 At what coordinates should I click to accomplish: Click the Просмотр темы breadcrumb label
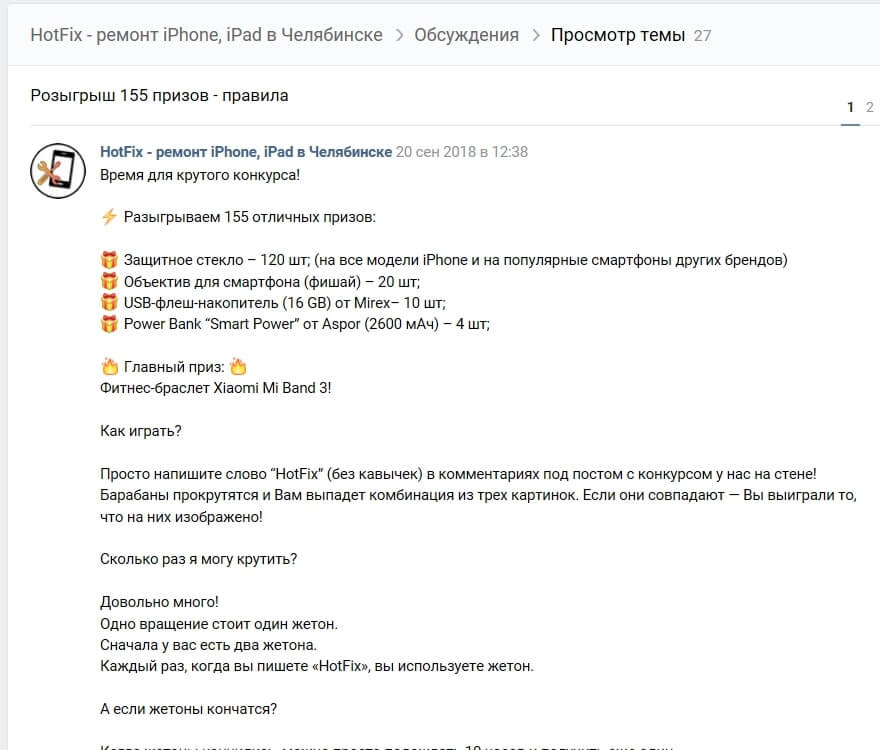[x=617, y=35]
